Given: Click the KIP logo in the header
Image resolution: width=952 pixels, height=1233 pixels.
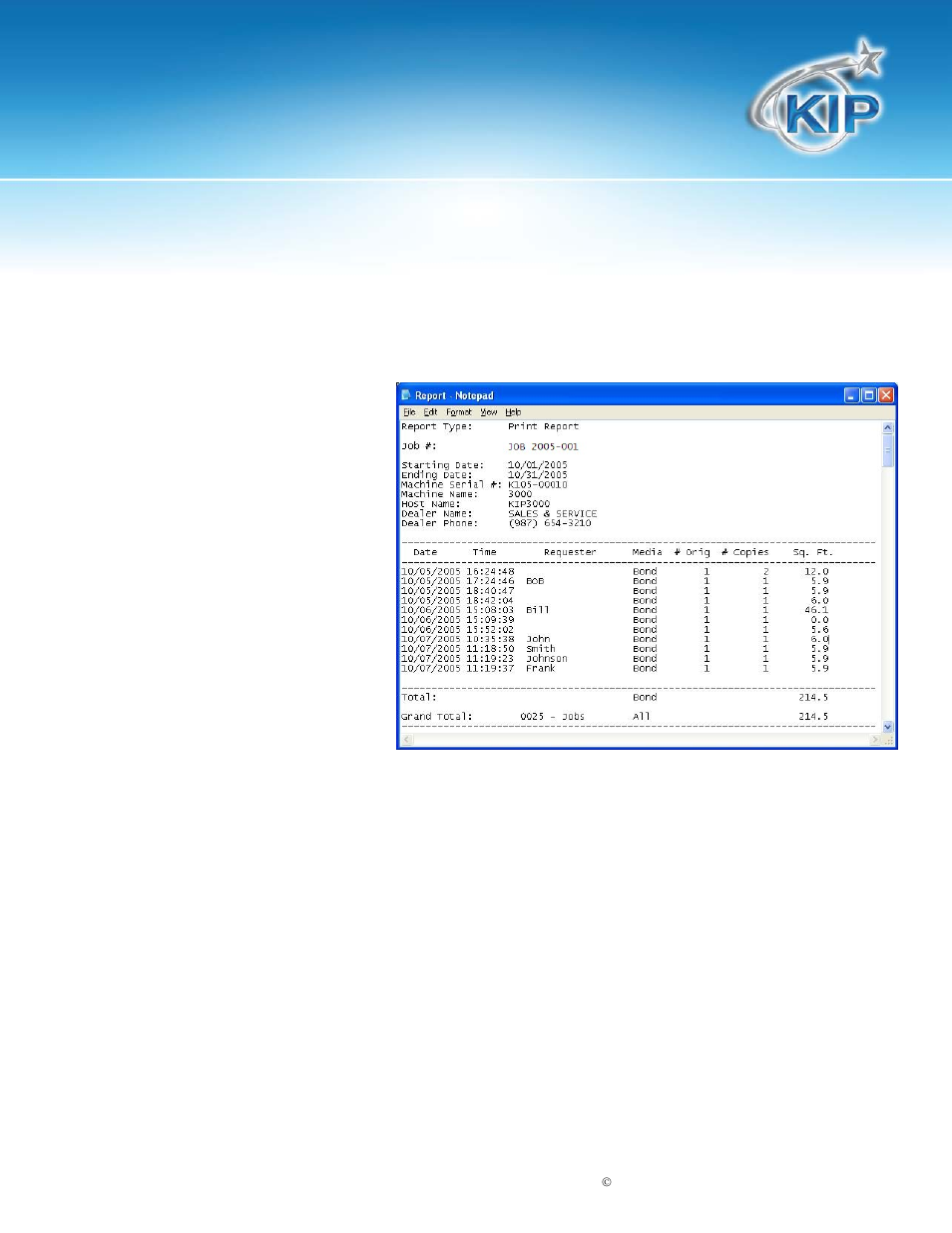Looking at the screenshot, I should [x=816, y=98].
